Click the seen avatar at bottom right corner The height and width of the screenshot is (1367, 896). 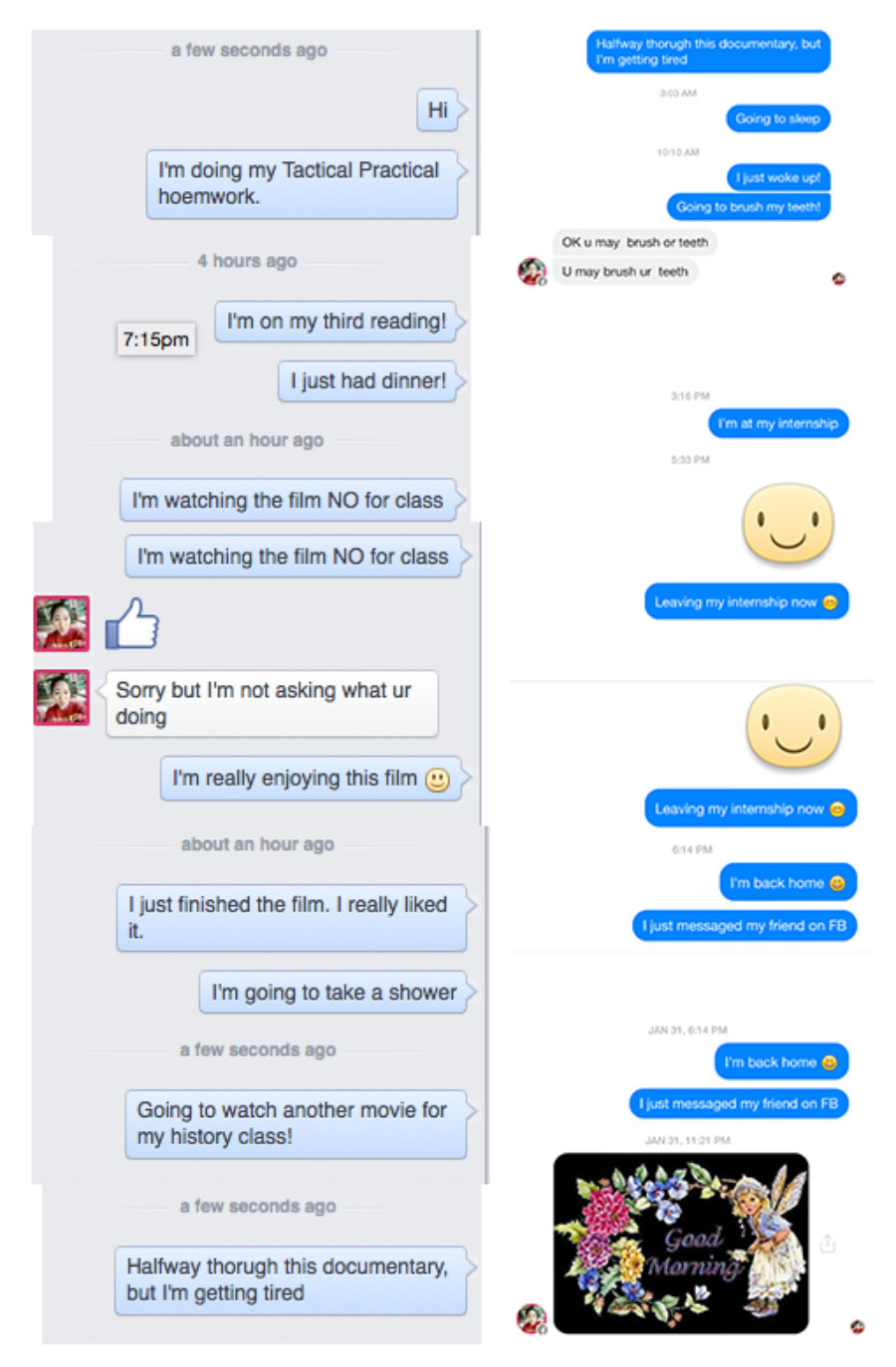857,1326
